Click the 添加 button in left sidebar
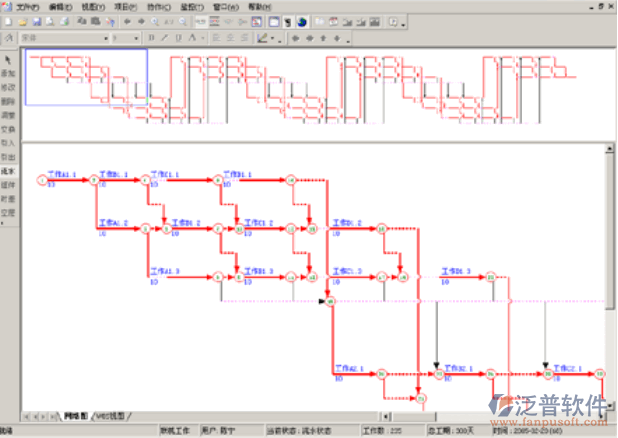Image resolution: width=618 pixels, height=438 pixels. pyautogui.click(x=8, y=74)
